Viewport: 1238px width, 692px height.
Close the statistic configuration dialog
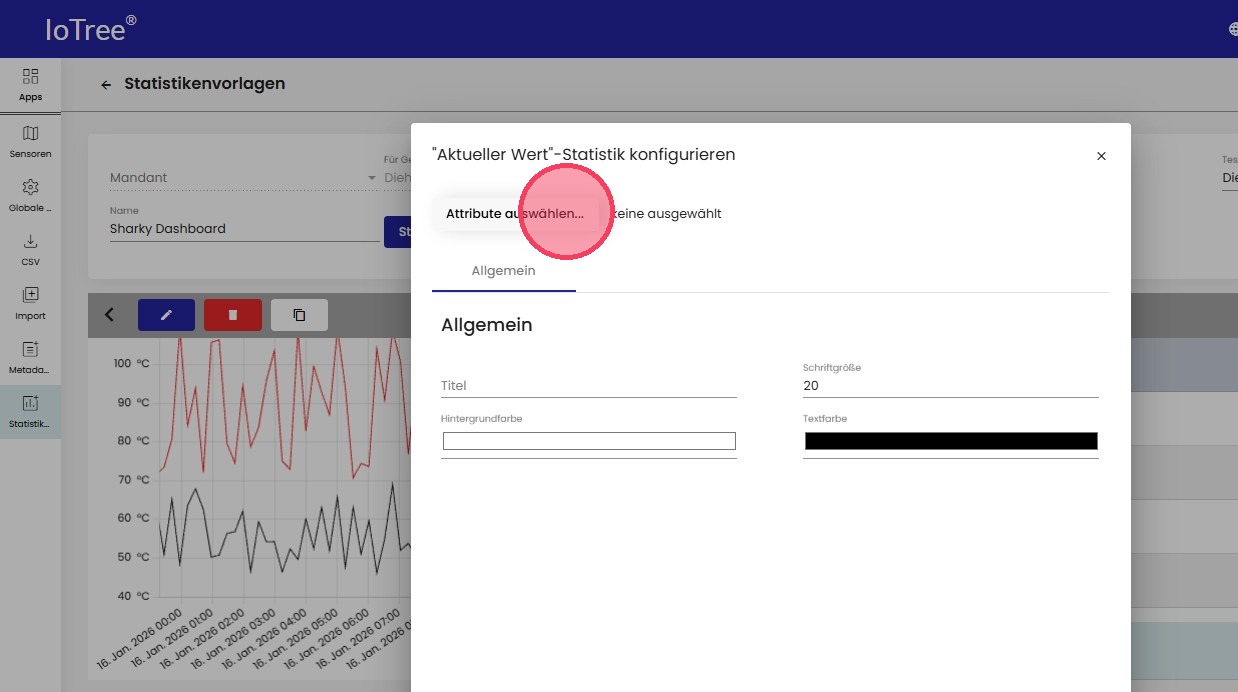[1101, 156]
